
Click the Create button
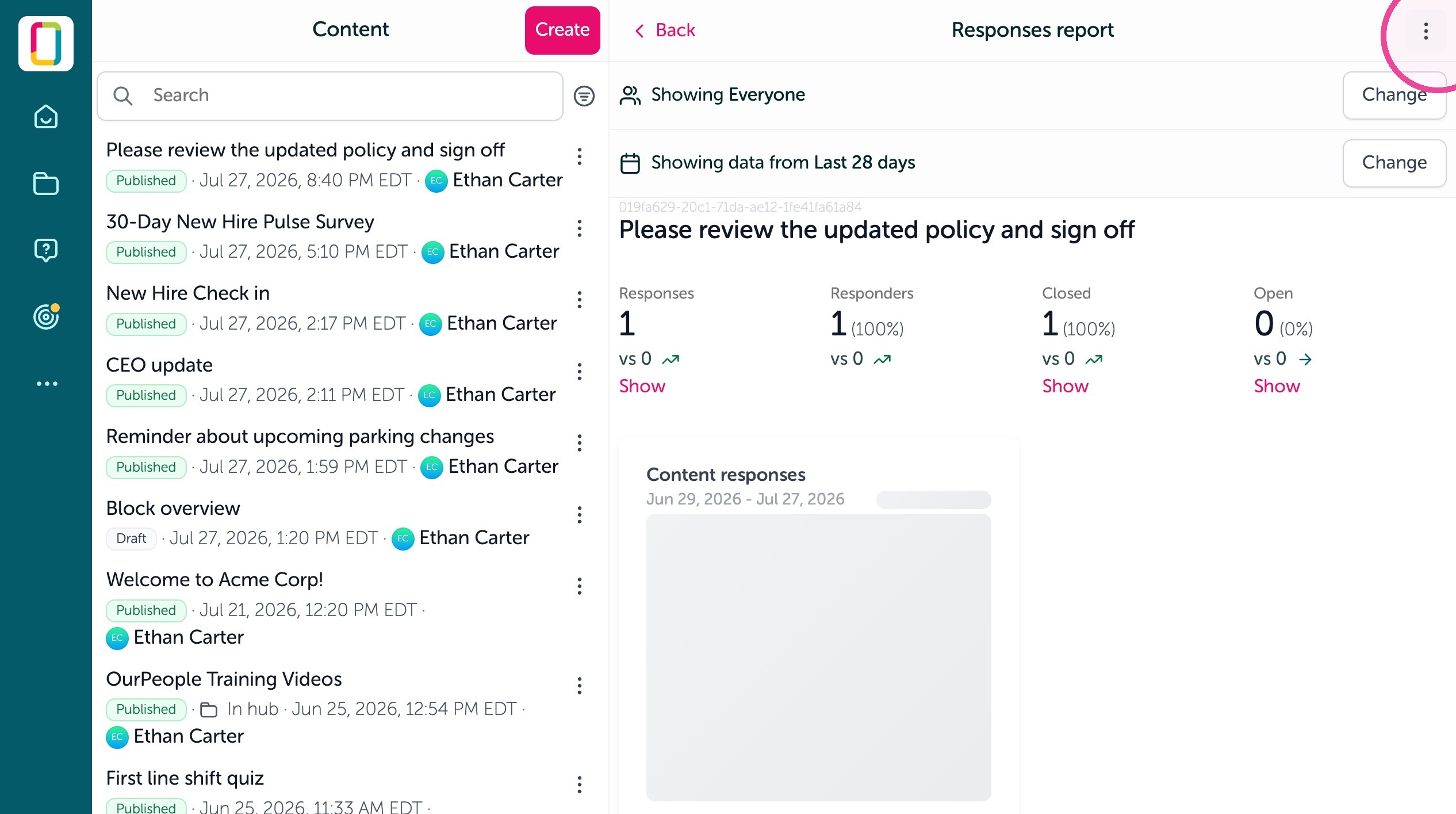[562, 30]
